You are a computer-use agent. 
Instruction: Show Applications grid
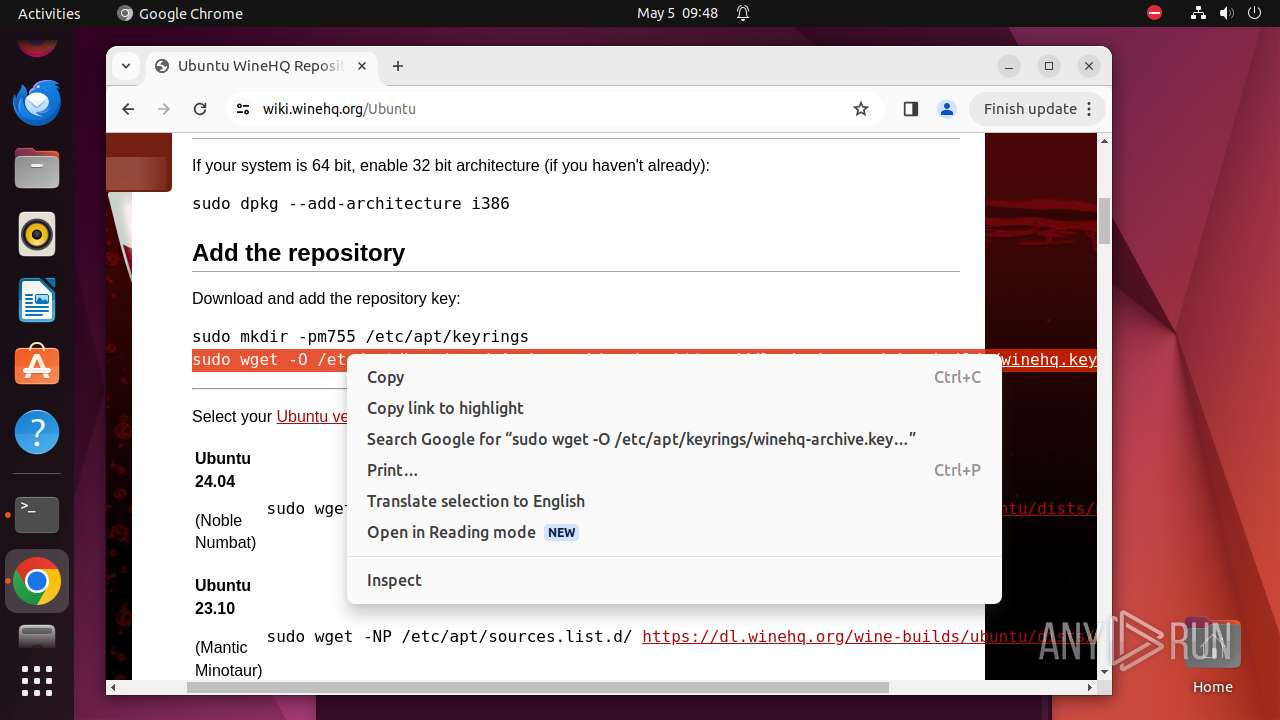coord(37,681)
